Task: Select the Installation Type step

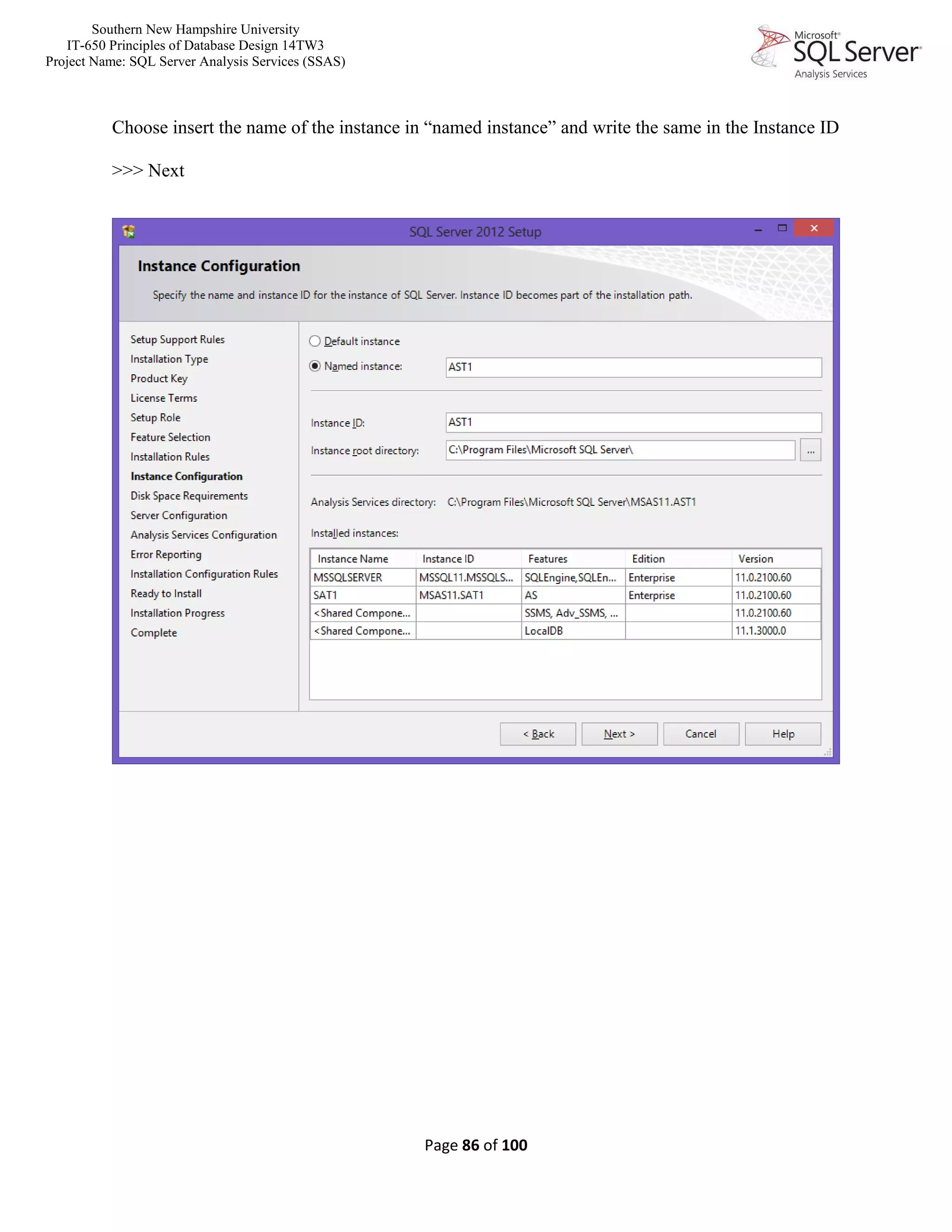Action: pyautogui.click(x=169, y=359)
